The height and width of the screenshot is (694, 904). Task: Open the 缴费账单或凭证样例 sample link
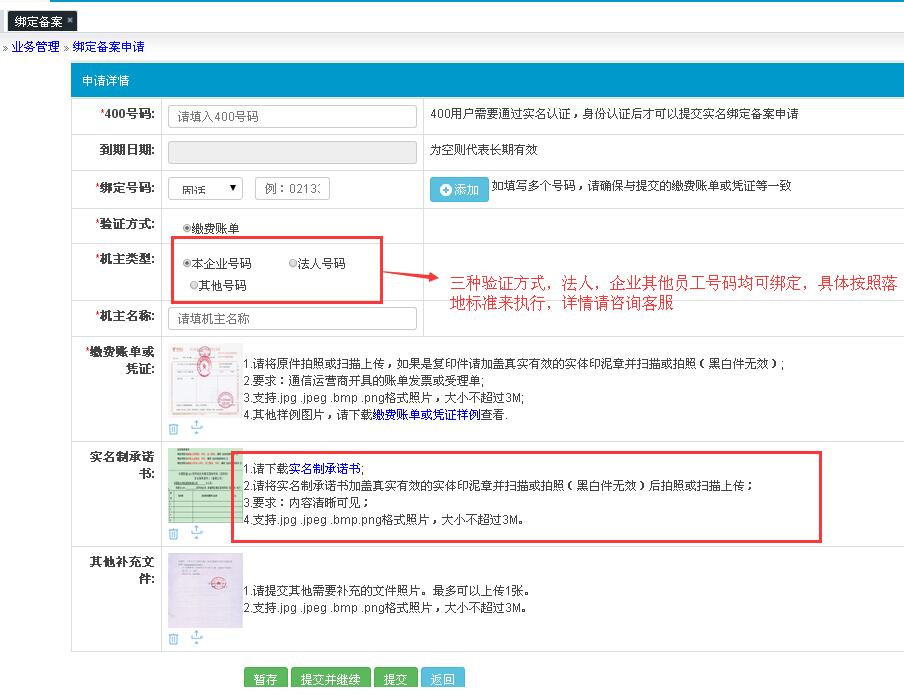point(438,414)
